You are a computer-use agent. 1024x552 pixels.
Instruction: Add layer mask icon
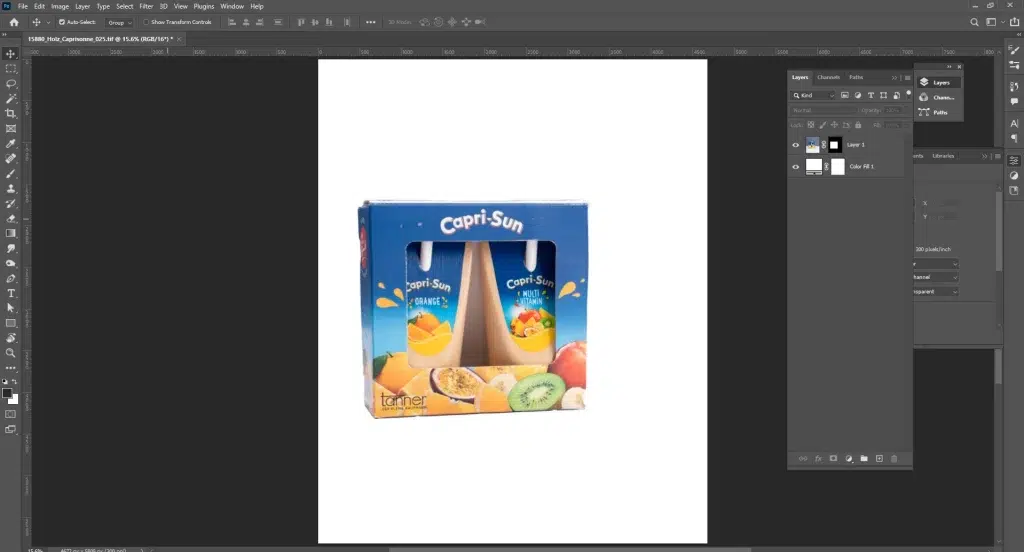(833, 459)
